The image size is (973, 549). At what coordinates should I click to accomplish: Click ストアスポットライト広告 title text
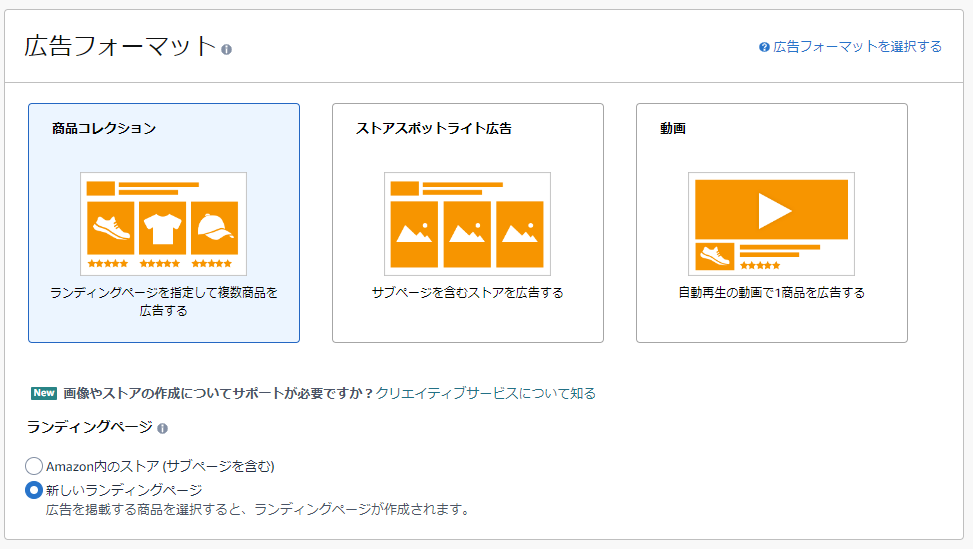[434, 128]
